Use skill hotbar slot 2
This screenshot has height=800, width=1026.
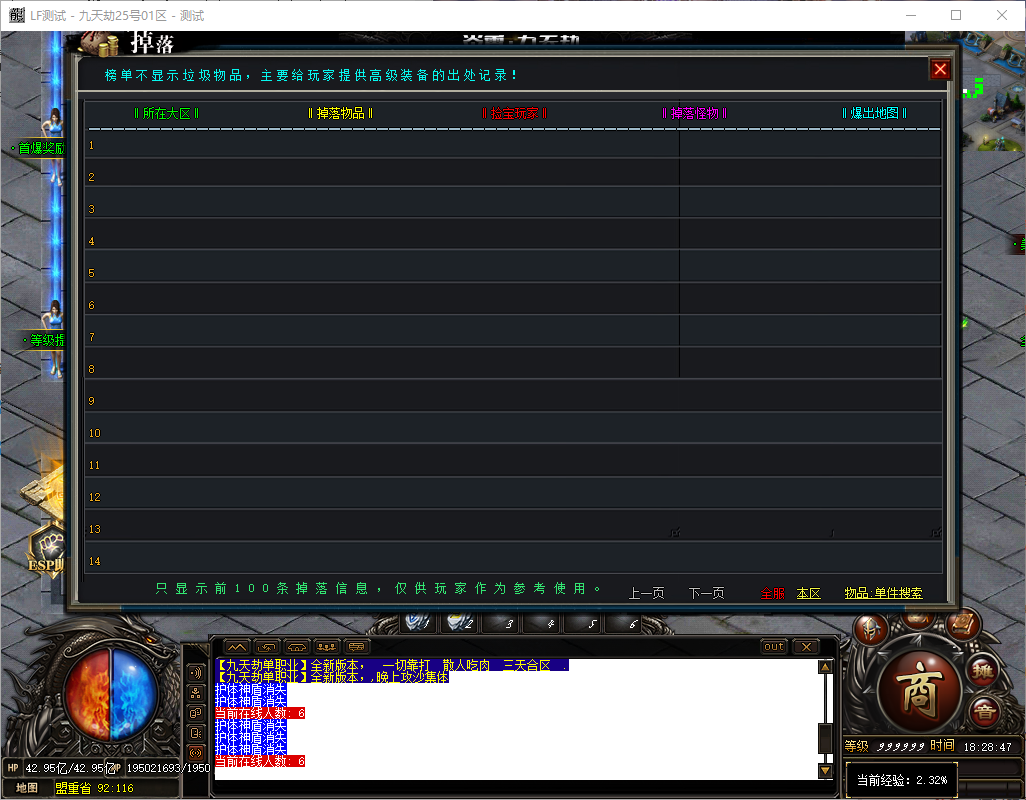(x=460, y=623)
